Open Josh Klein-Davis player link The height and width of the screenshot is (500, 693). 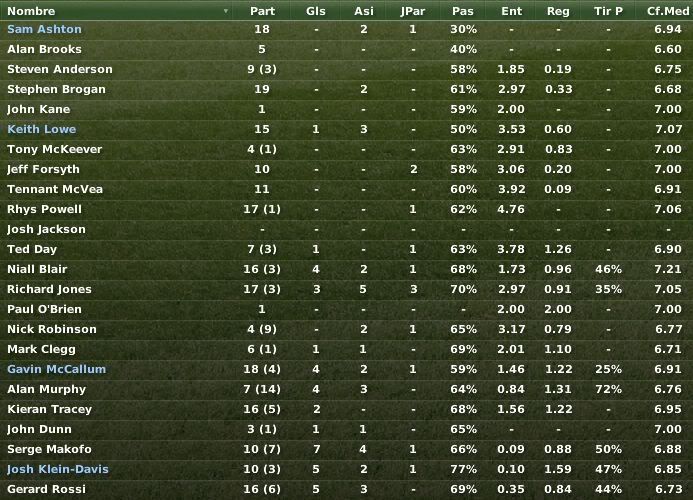tap(57, 469)
